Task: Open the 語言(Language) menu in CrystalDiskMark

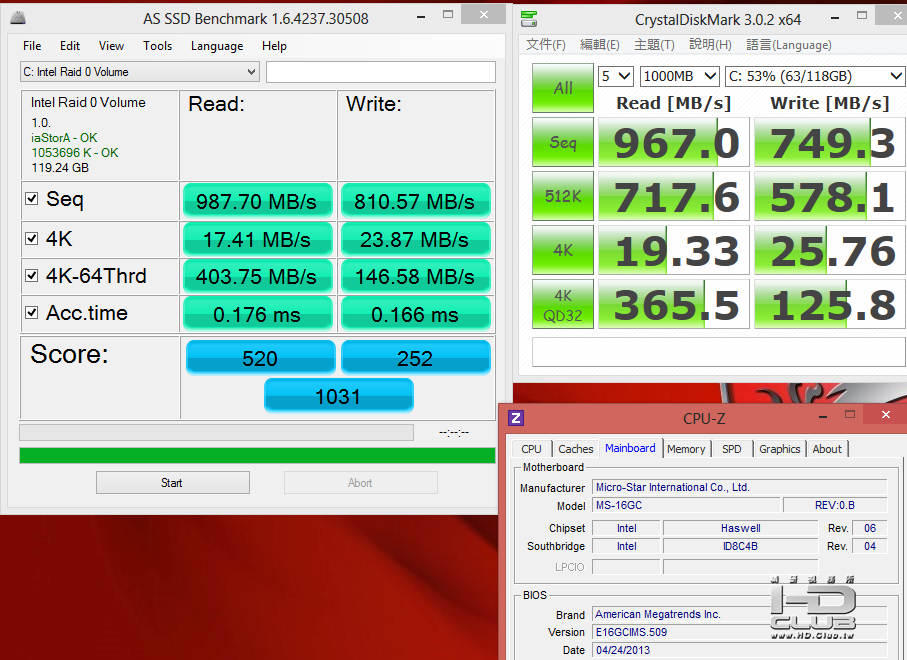Action: click(788, 45)
